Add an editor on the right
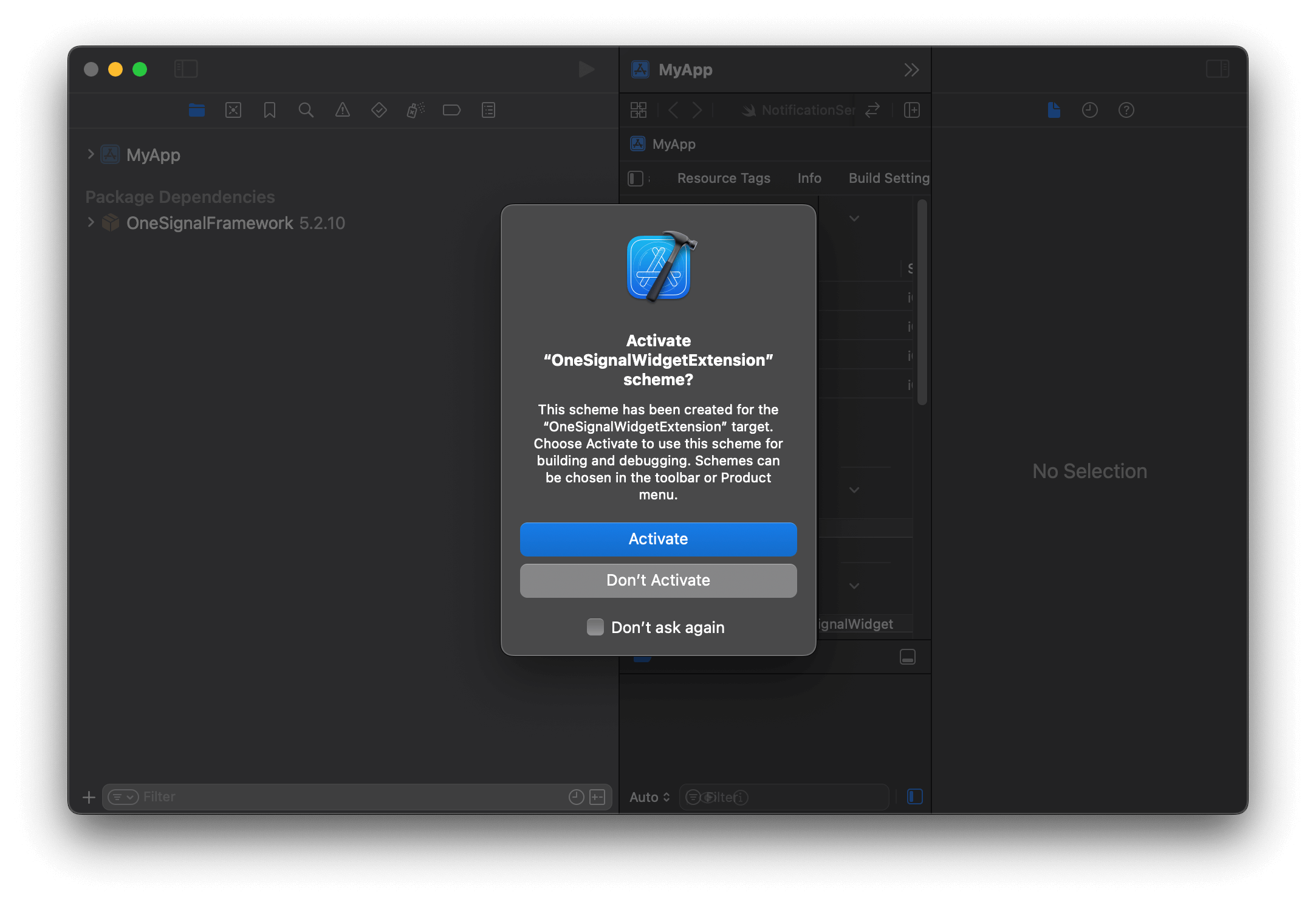 [912, 110]
